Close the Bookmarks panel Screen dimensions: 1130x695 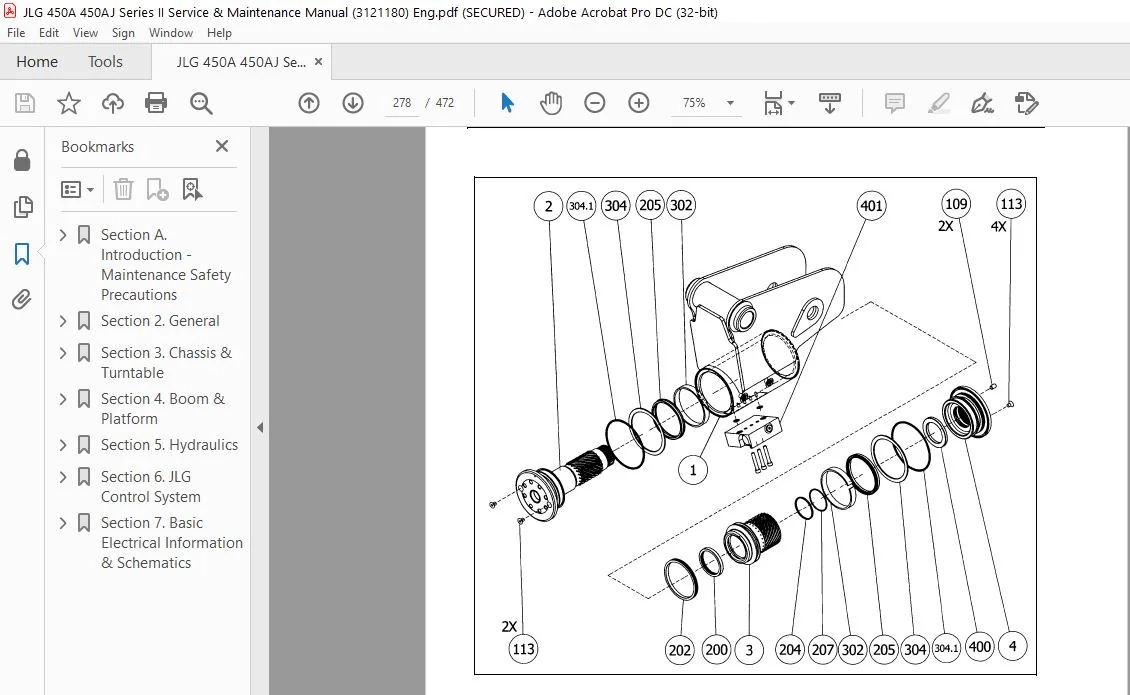(x=222, y=146)
